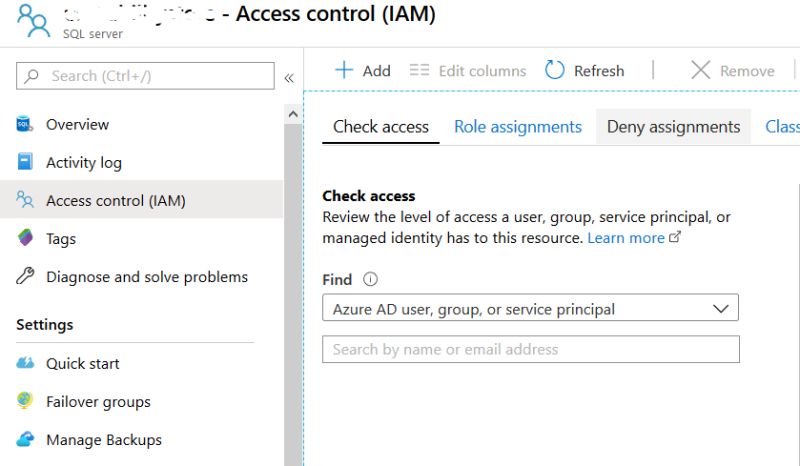
Task: Click the Settings section heading
Action: 44,325
